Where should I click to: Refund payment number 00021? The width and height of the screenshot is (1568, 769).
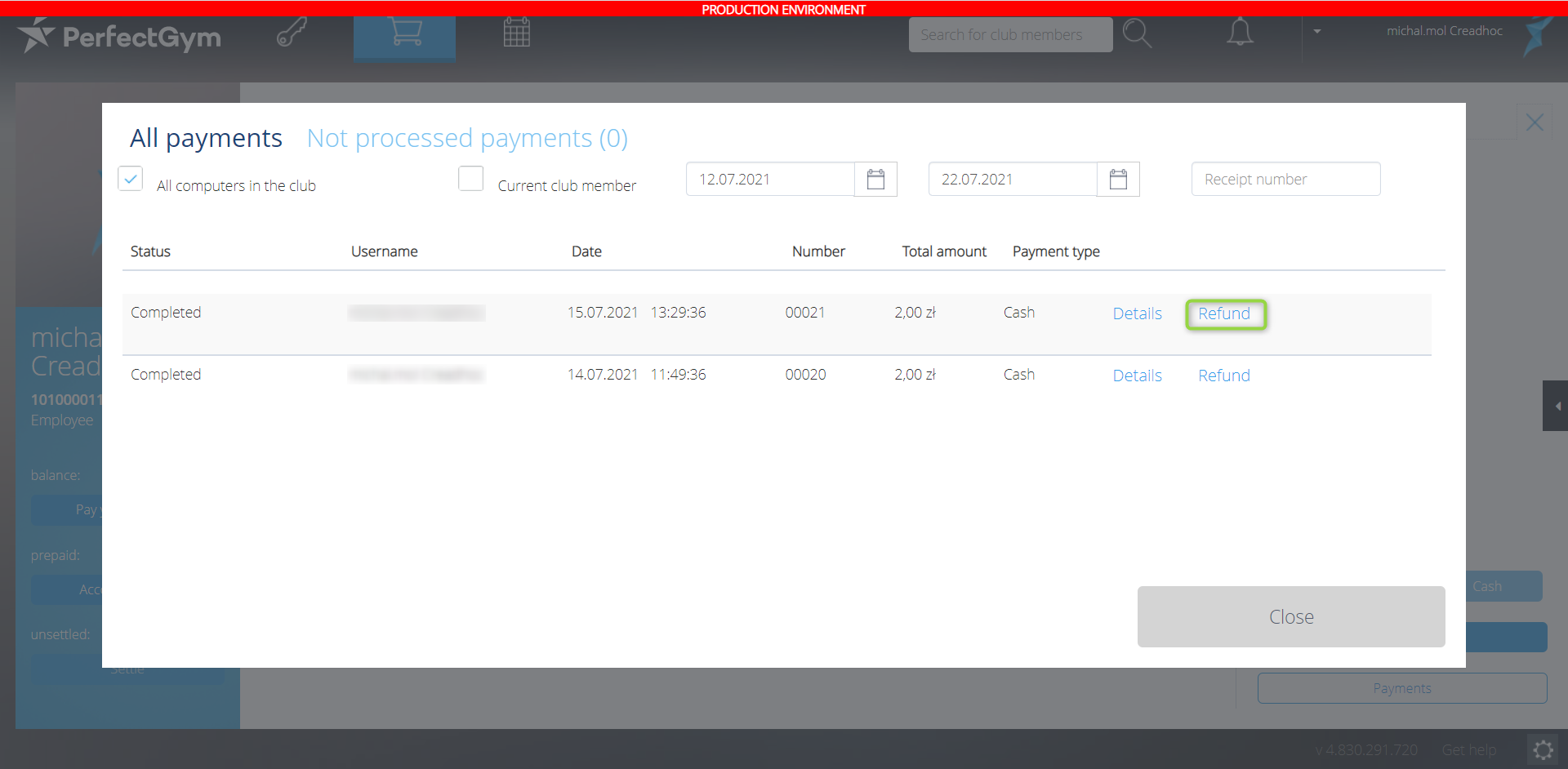point(1224,314)
